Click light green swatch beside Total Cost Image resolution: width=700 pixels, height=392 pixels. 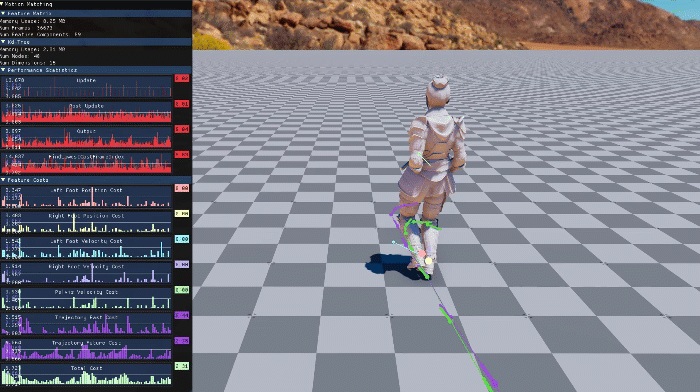click(x=182, y=367)
